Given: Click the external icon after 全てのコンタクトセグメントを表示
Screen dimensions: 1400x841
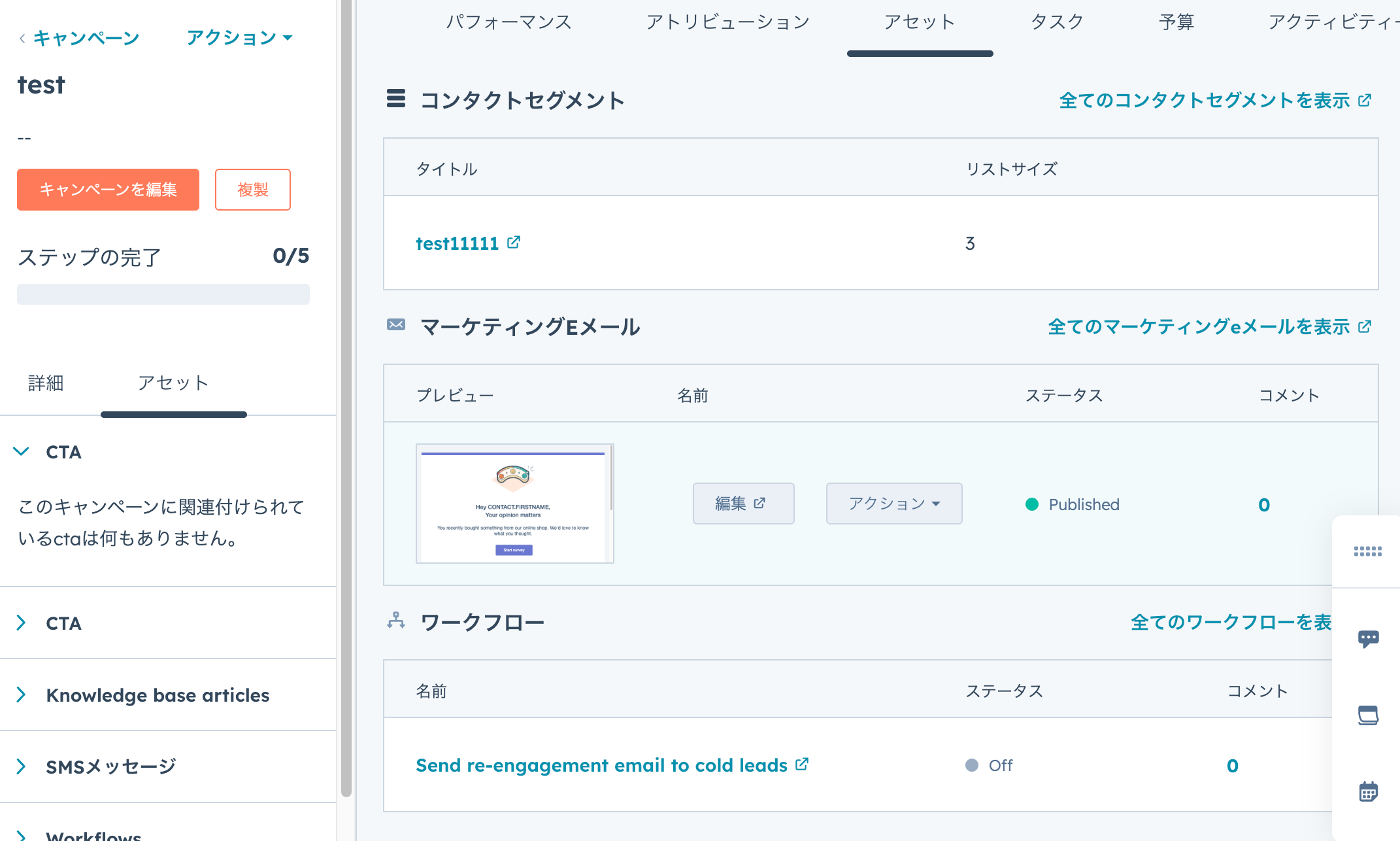Looking at the screenshot, I should pos(1365,100).
